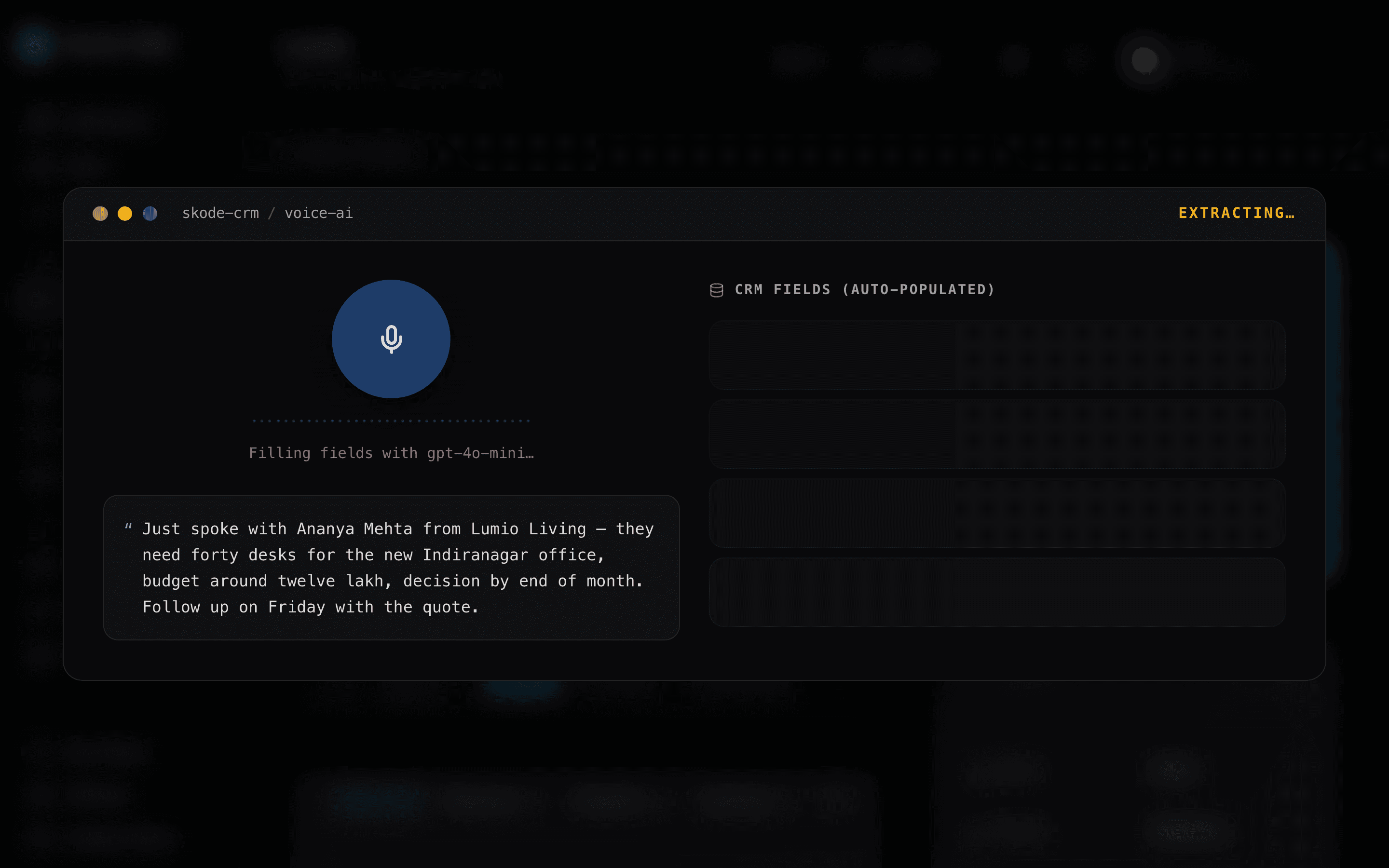Click the skode-crm breadcrumb text
The width and height of the screenshot is (1389, 868).
[220, 213]
